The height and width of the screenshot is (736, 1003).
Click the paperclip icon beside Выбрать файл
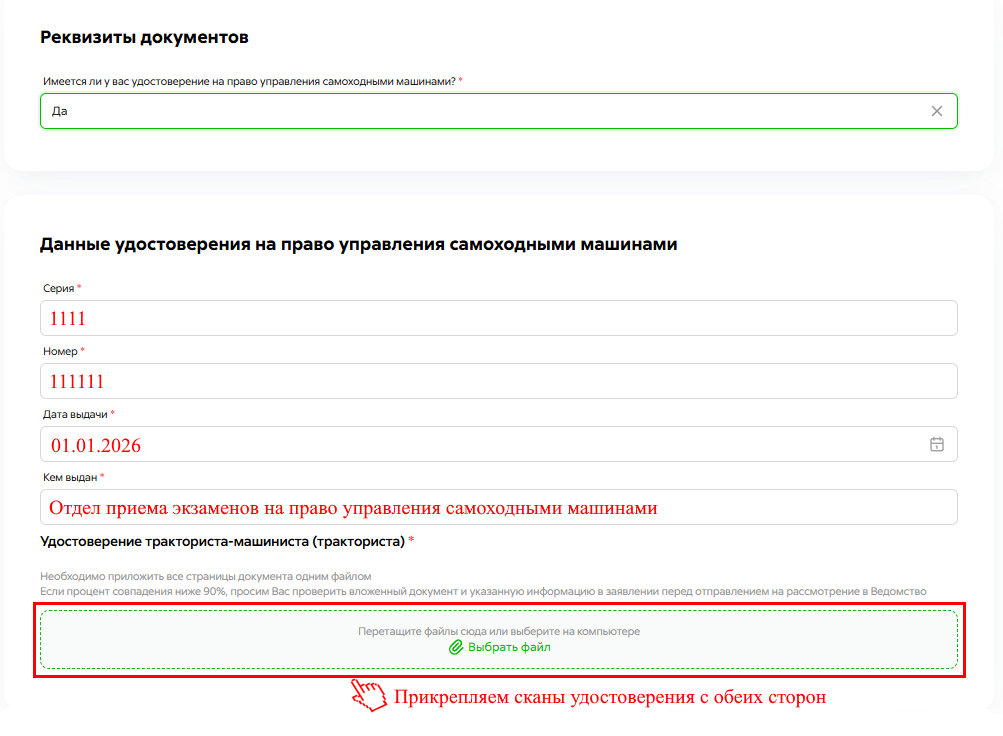tap(456, 648)
